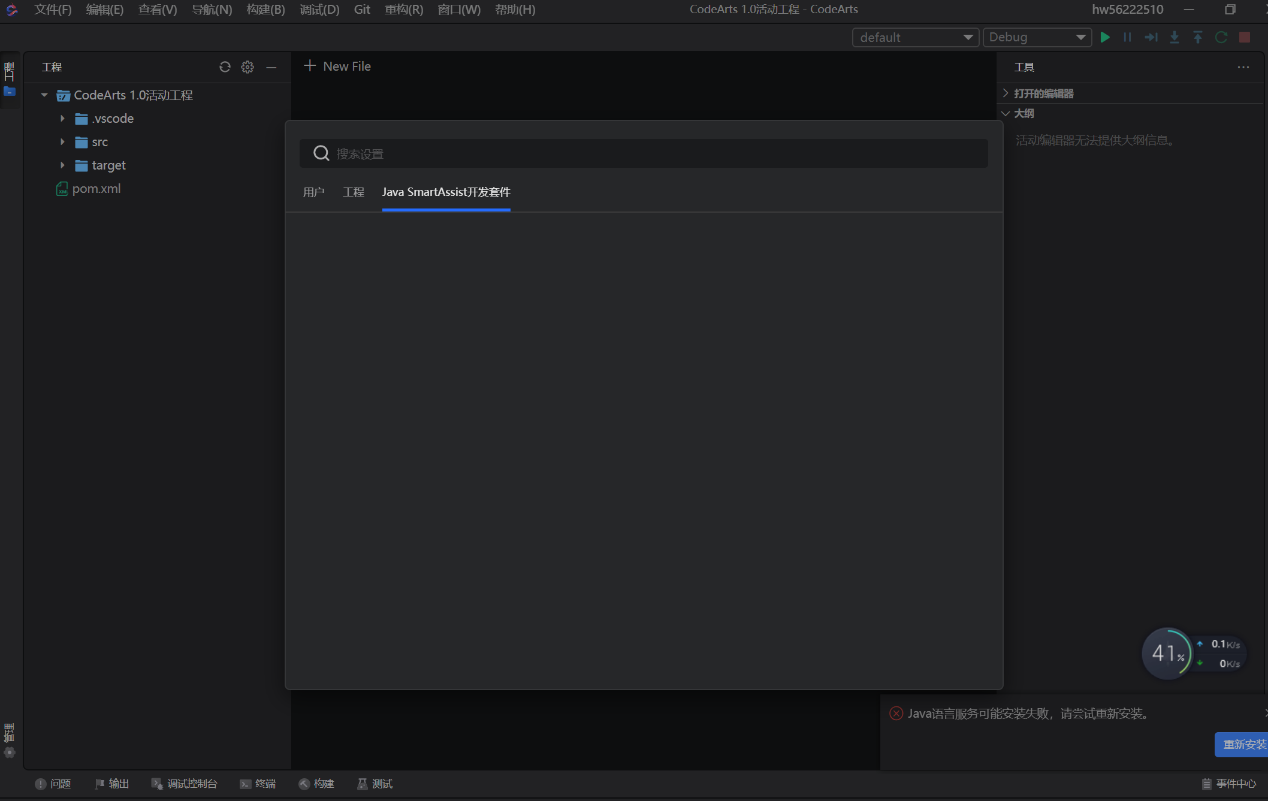
Task: Open the 编辑(E) menu
Action: (105, 9)
